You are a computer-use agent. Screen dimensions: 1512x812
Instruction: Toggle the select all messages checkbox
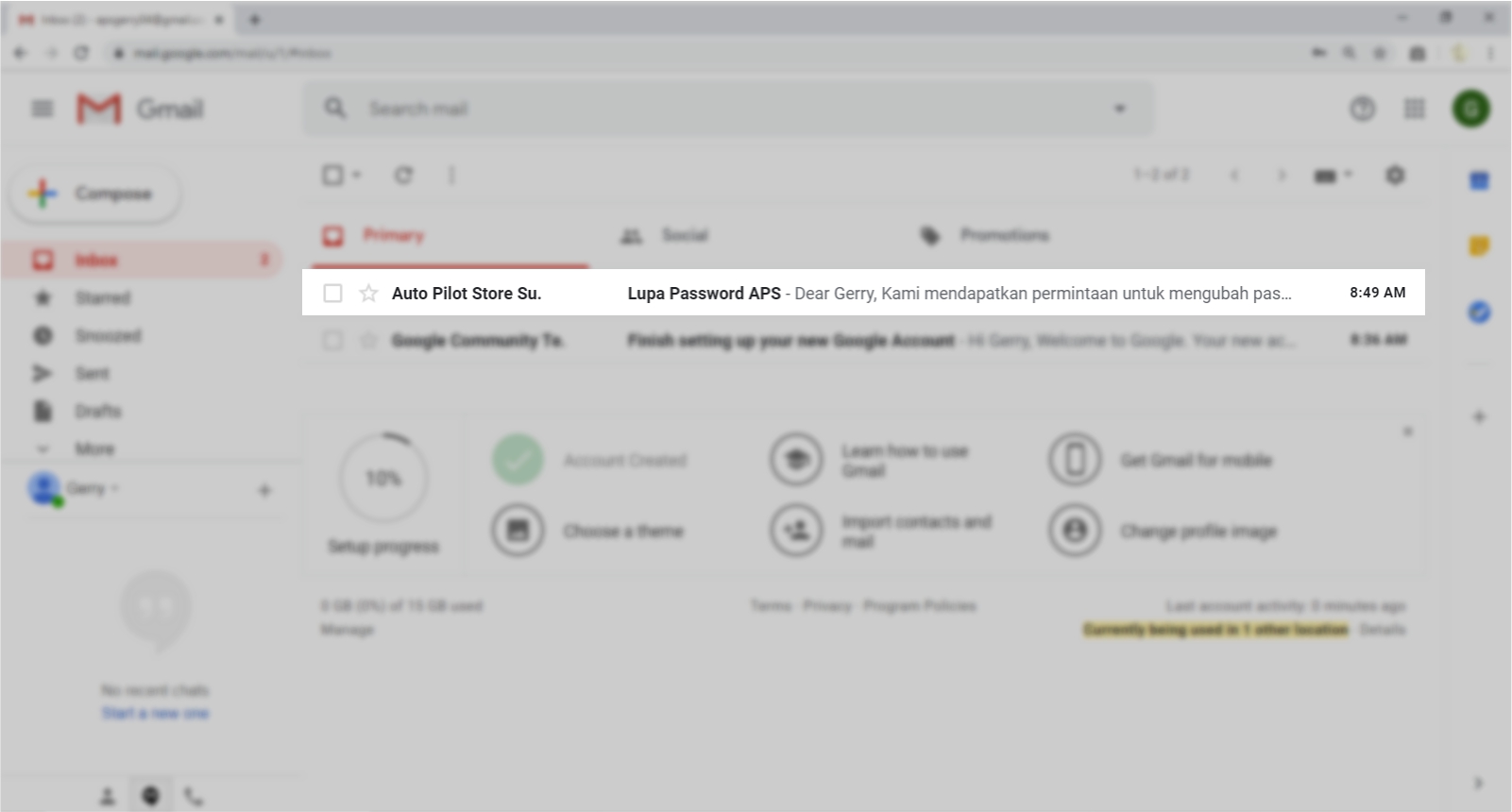coord(332,176)
